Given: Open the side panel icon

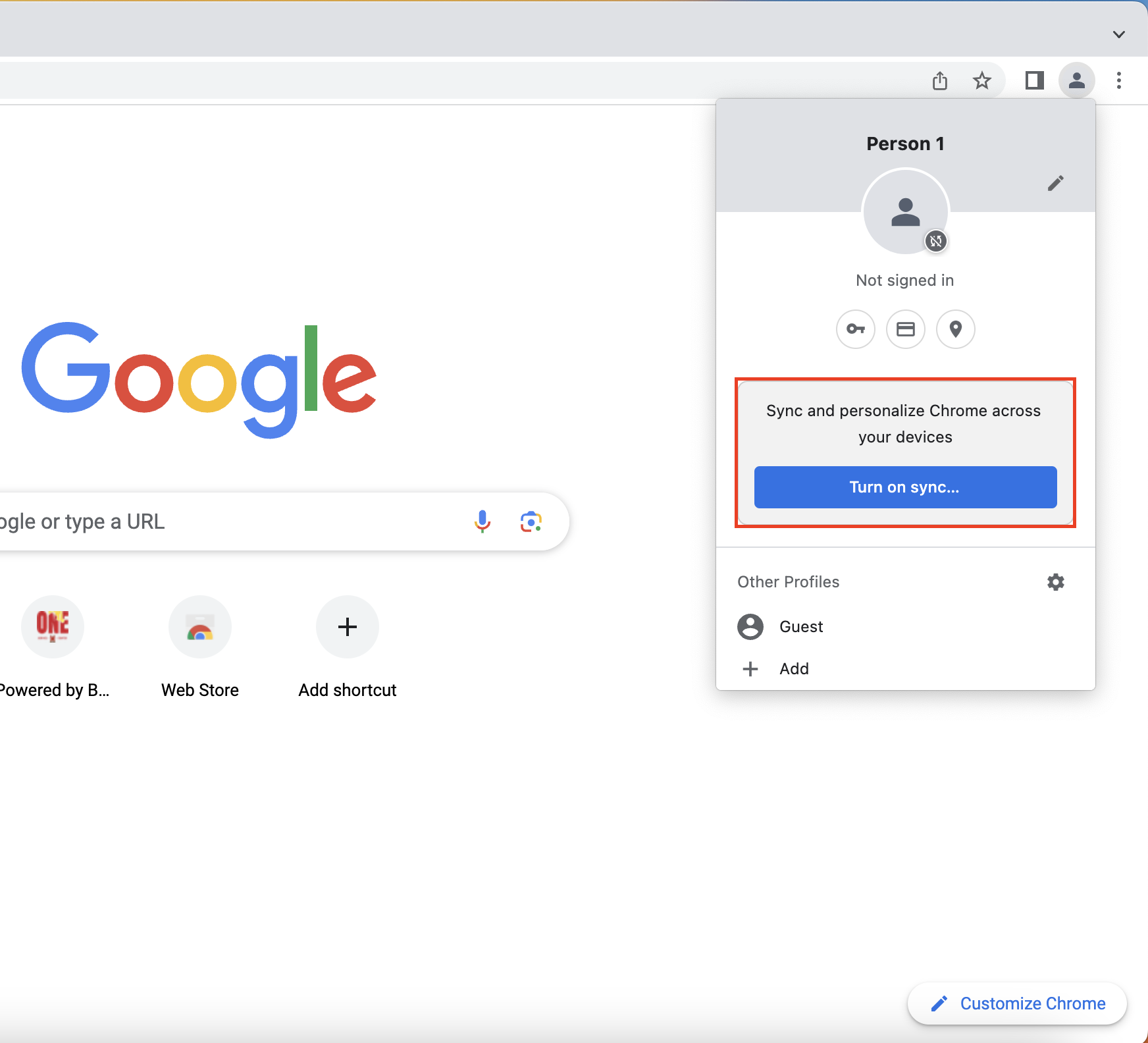Looking at the screenshot, I should 1034,80.
